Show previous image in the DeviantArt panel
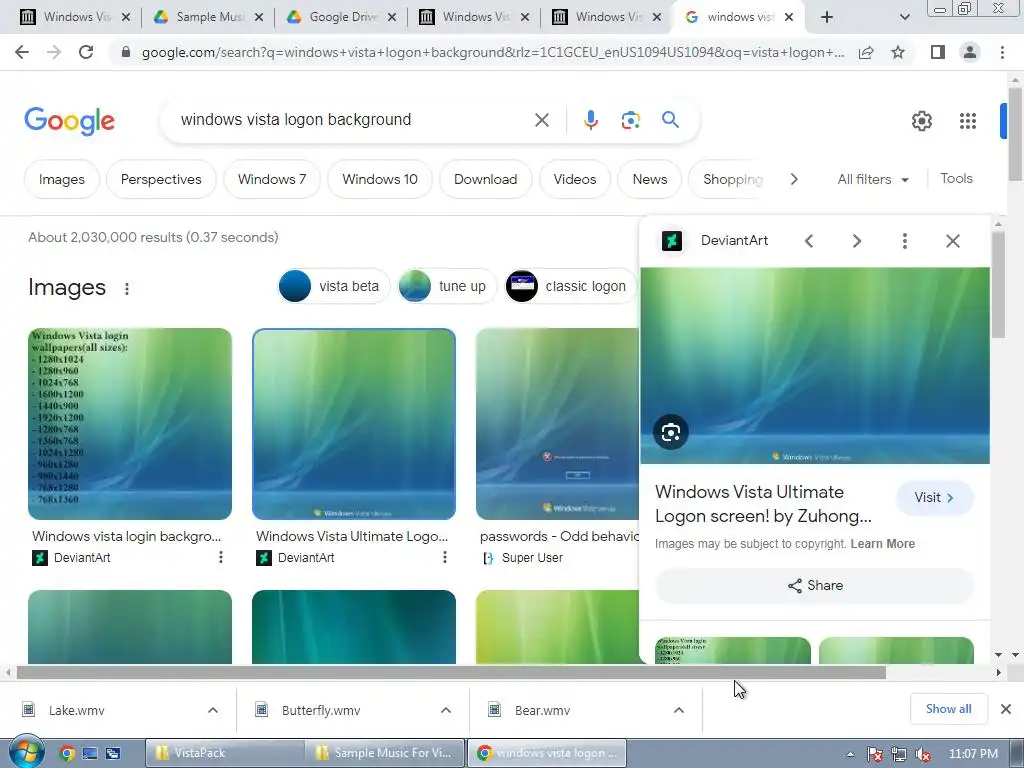1024x768 pixels. pyautogui.click(x=808, y=241)
